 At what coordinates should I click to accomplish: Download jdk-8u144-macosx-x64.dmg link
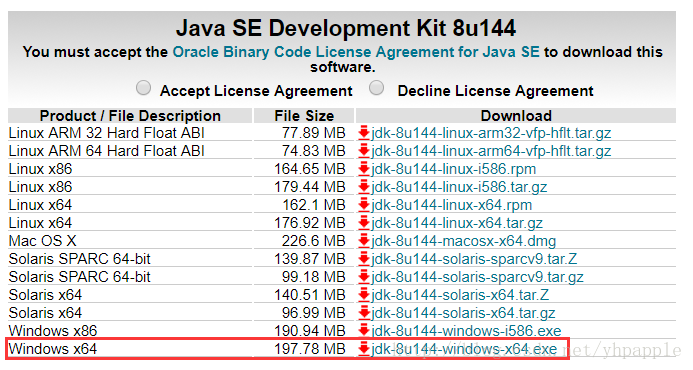click(464, 241)
